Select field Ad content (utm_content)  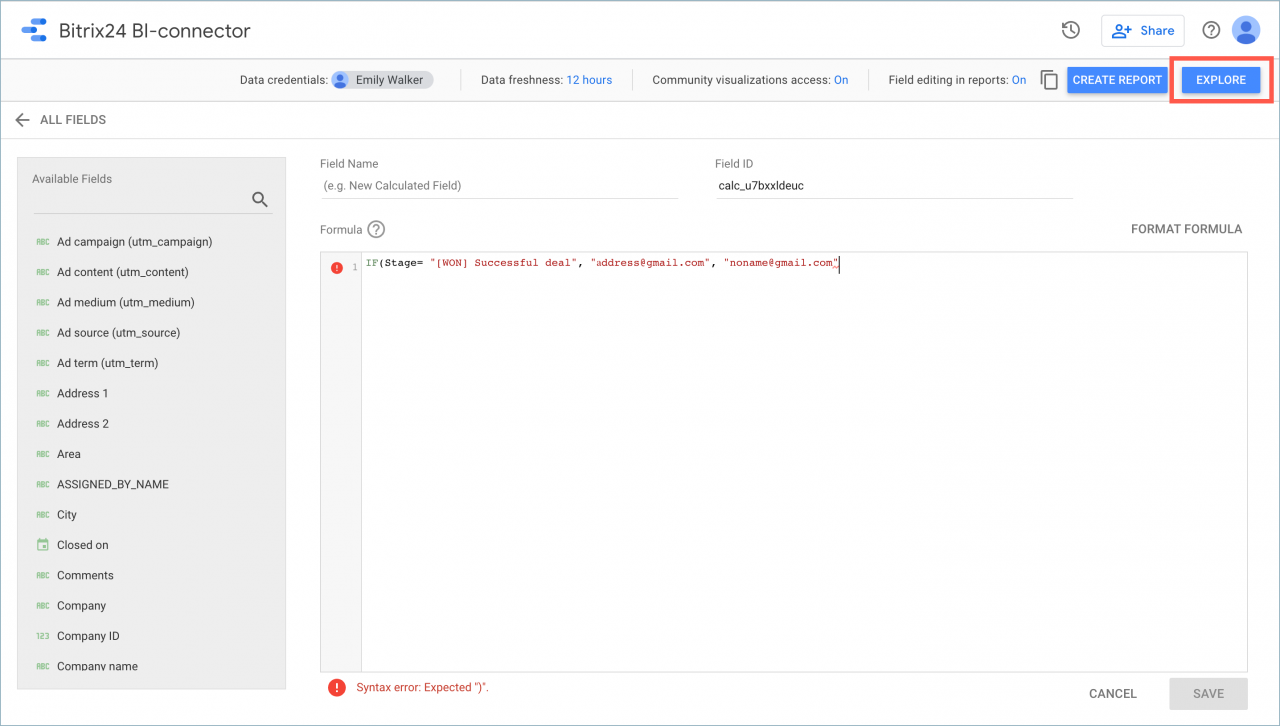tap(122, 272)
